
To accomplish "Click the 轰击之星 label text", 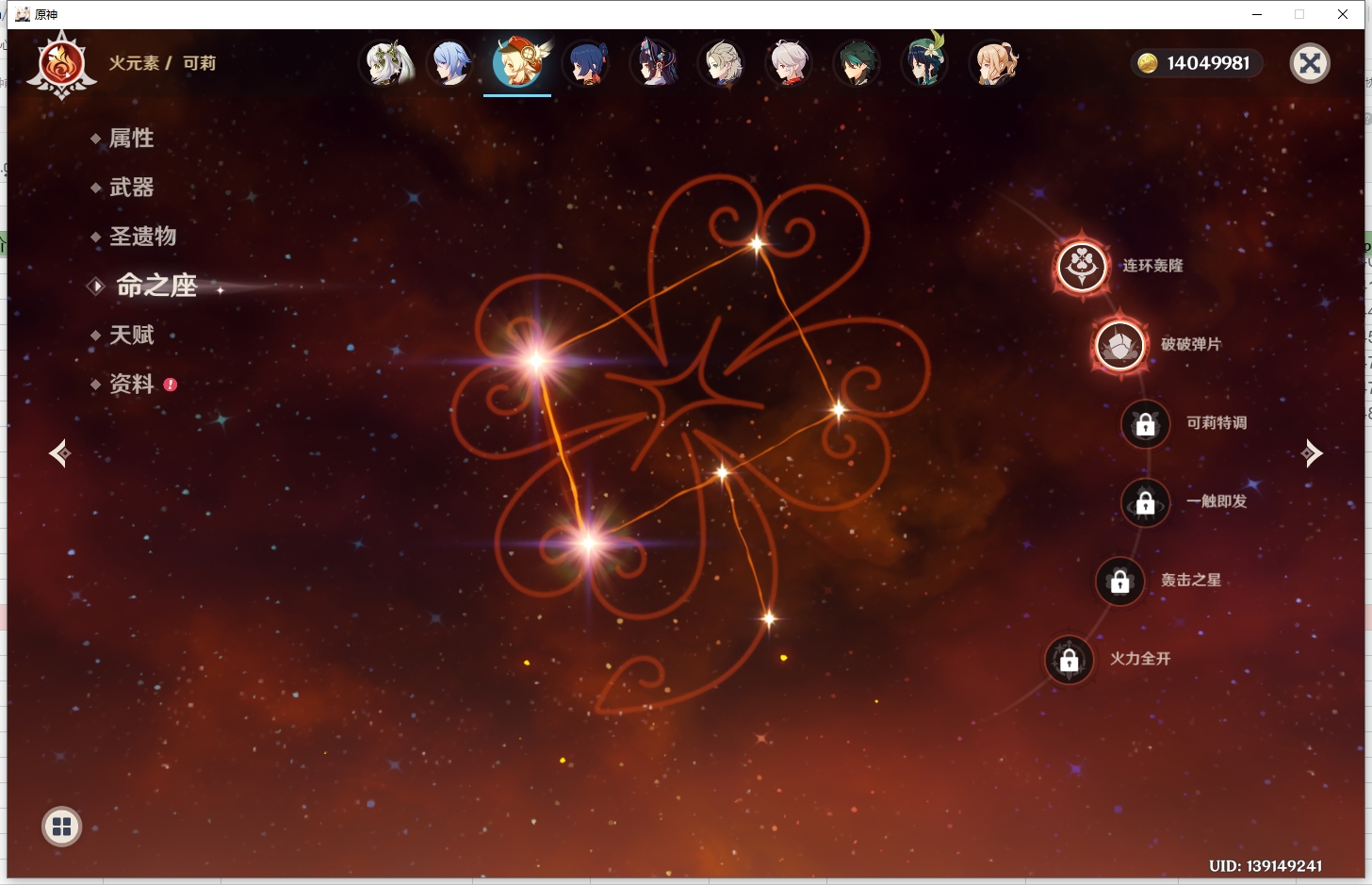I will click(x=1191, y=581).
